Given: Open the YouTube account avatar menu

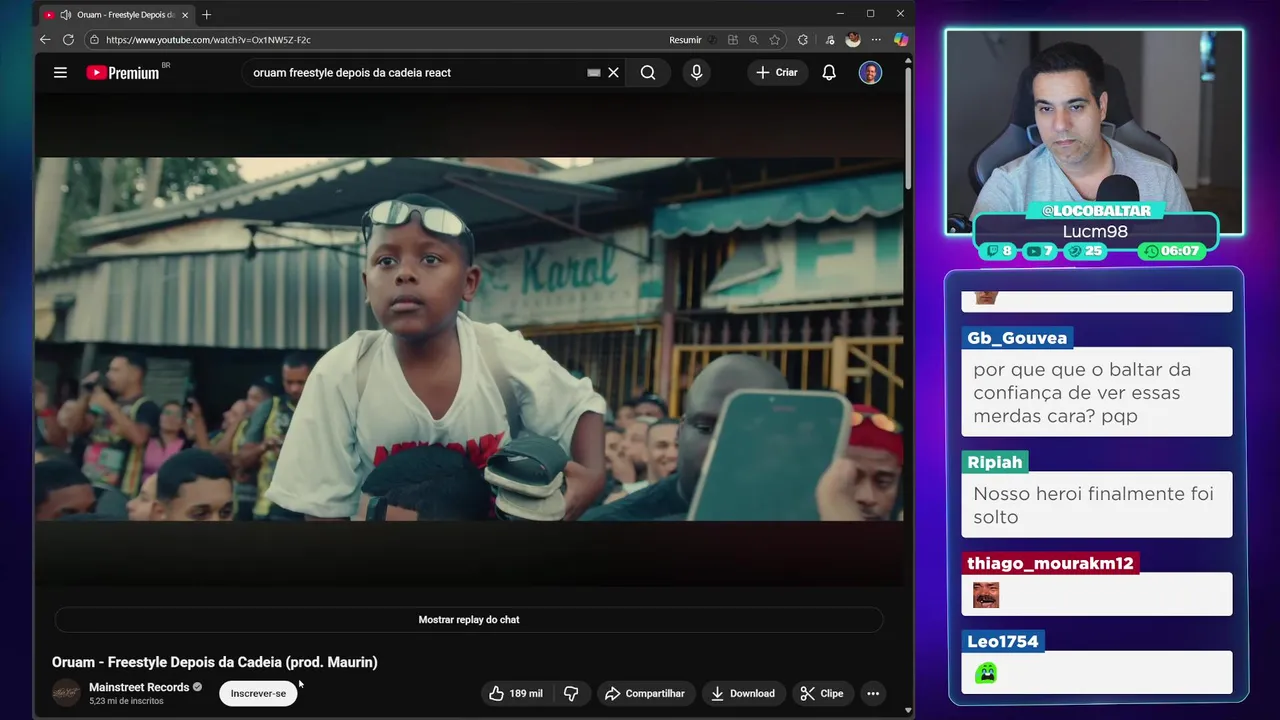Looking at the screenshot, I should (x=870, y=73).
